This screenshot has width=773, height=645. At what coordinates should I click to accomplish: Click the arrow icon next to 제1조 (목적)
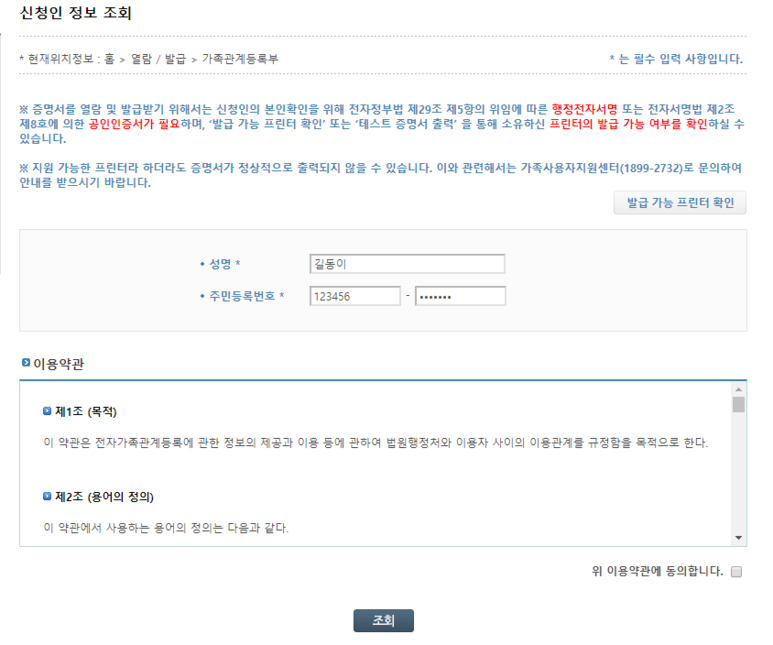click(47, 411)
